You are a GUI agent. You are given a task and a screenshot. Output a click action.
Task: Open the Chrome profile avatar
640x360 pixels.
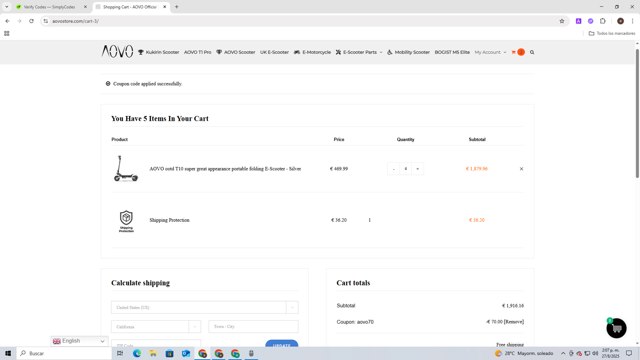pos(620,21)
